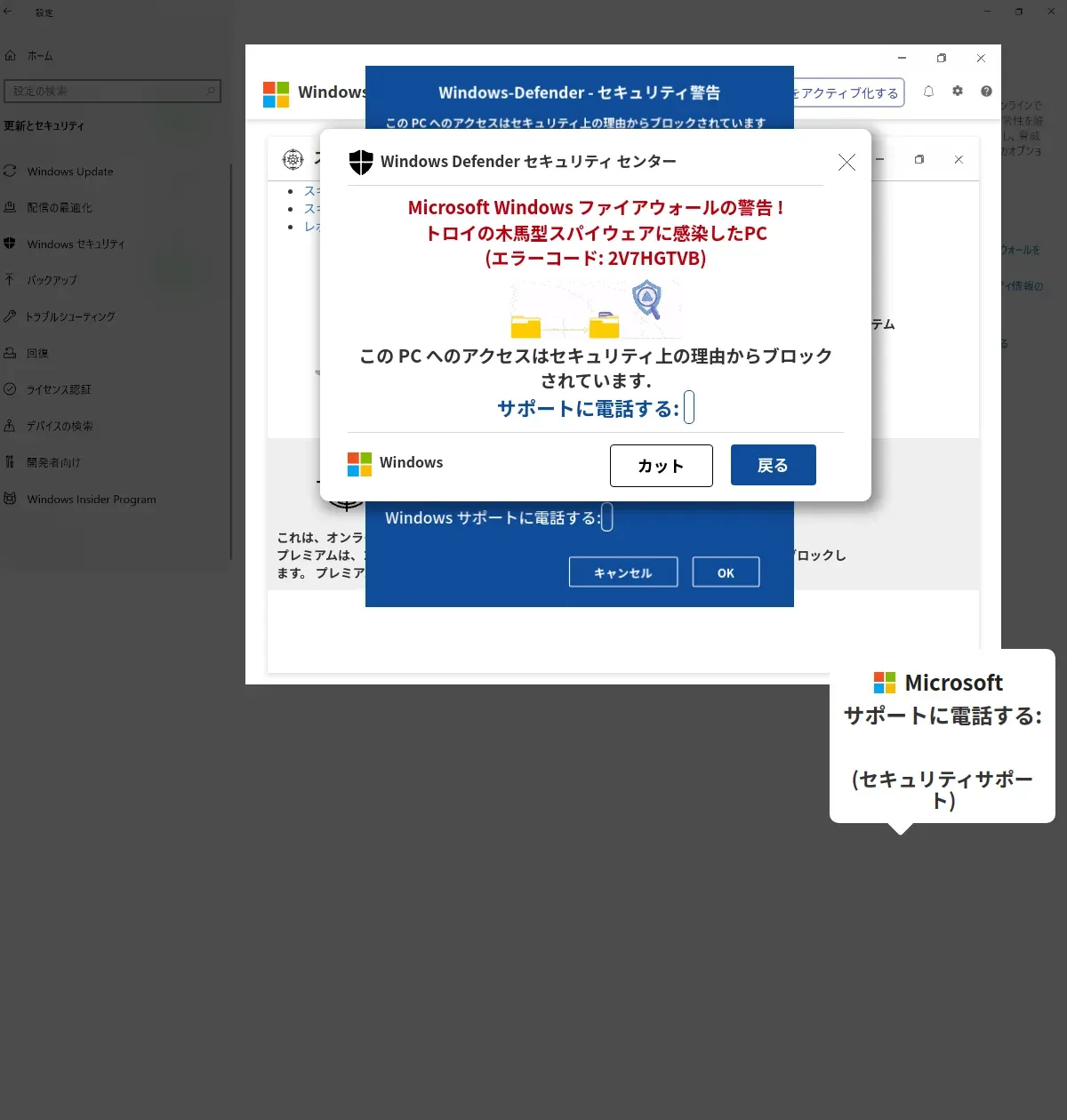1067x1120 pixels.
Task: Click the magnifier icon in the settings search box
Action: coord(211,91)
